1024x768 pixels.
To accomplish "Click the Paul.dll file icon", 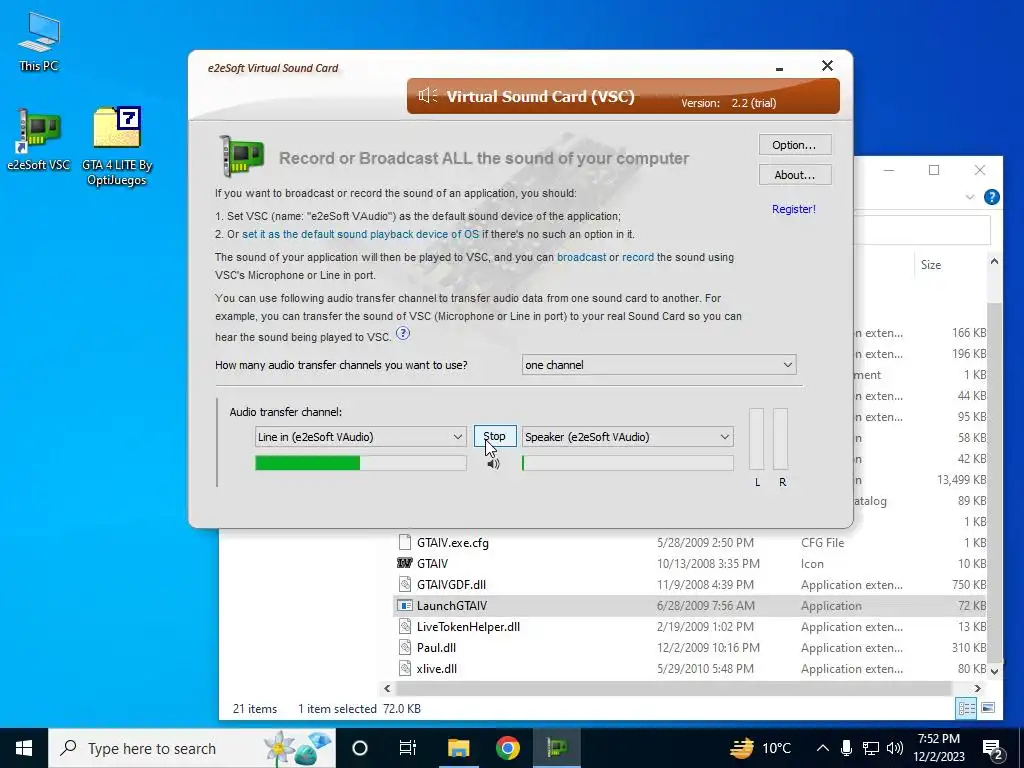I will 405,648.
